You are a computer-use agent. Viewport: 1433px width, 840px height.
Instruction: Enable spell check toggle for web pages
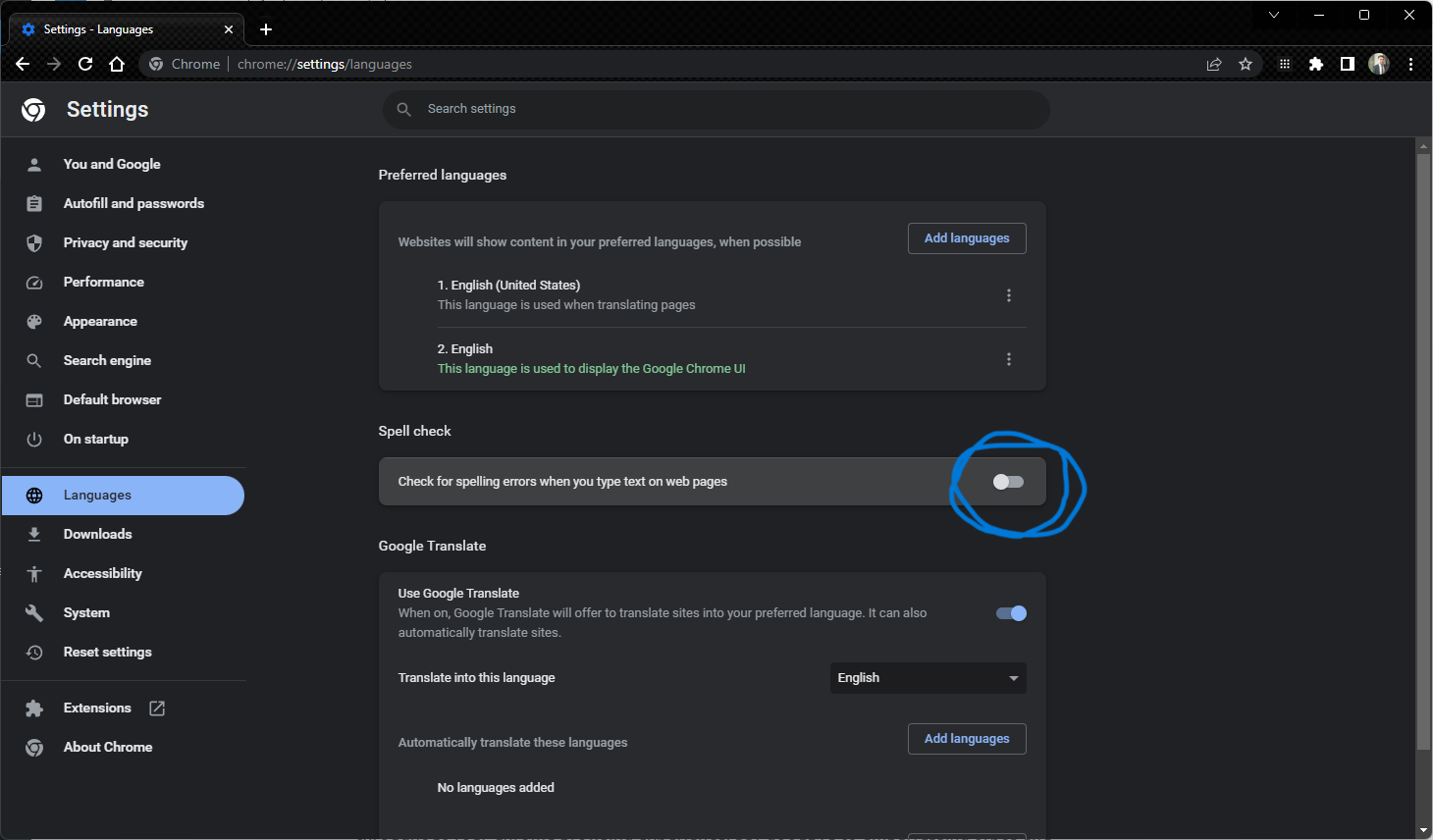point(1008,482)
